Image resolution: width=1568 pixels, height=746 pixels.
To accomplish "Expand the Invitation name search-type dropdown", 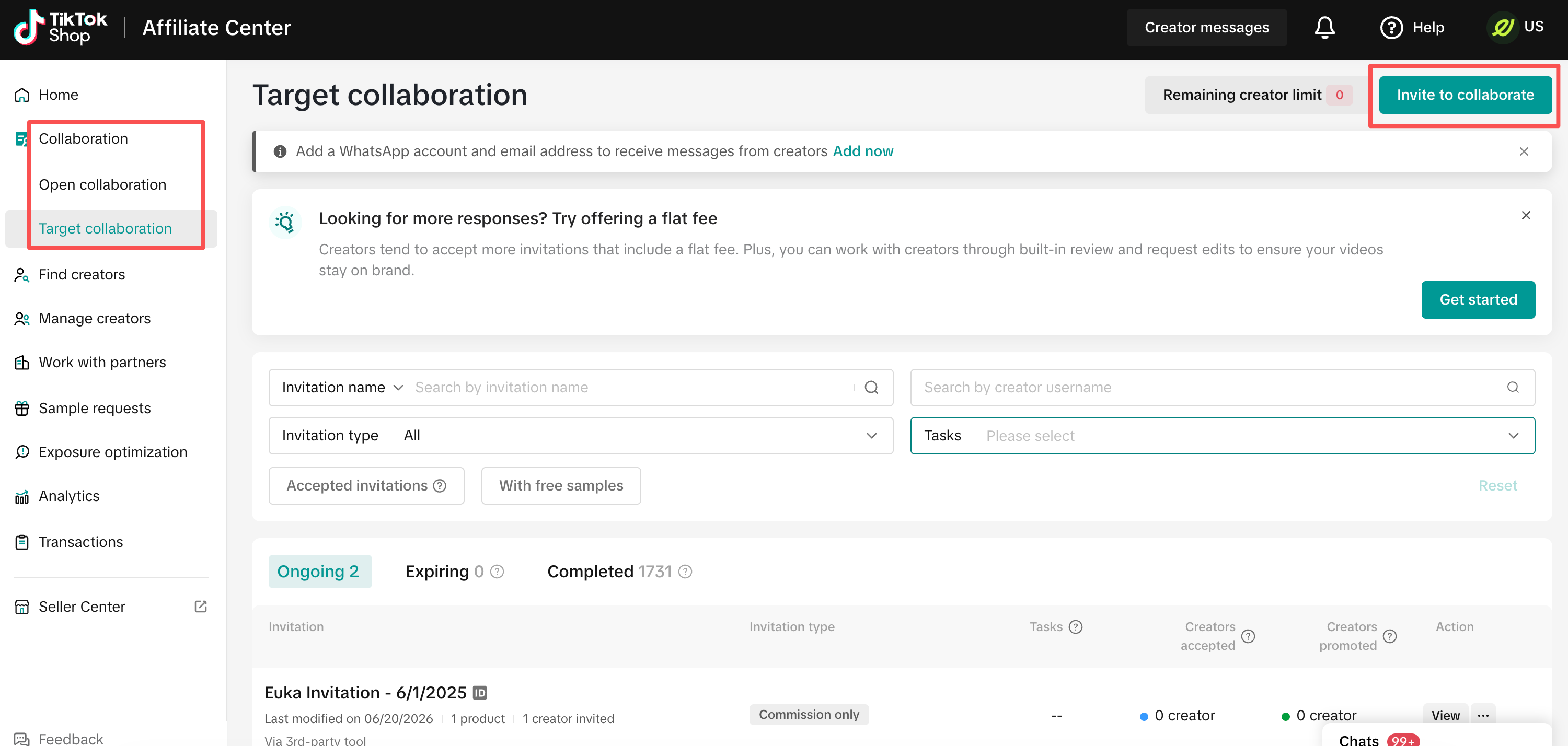I will click(x=342, y=387).
